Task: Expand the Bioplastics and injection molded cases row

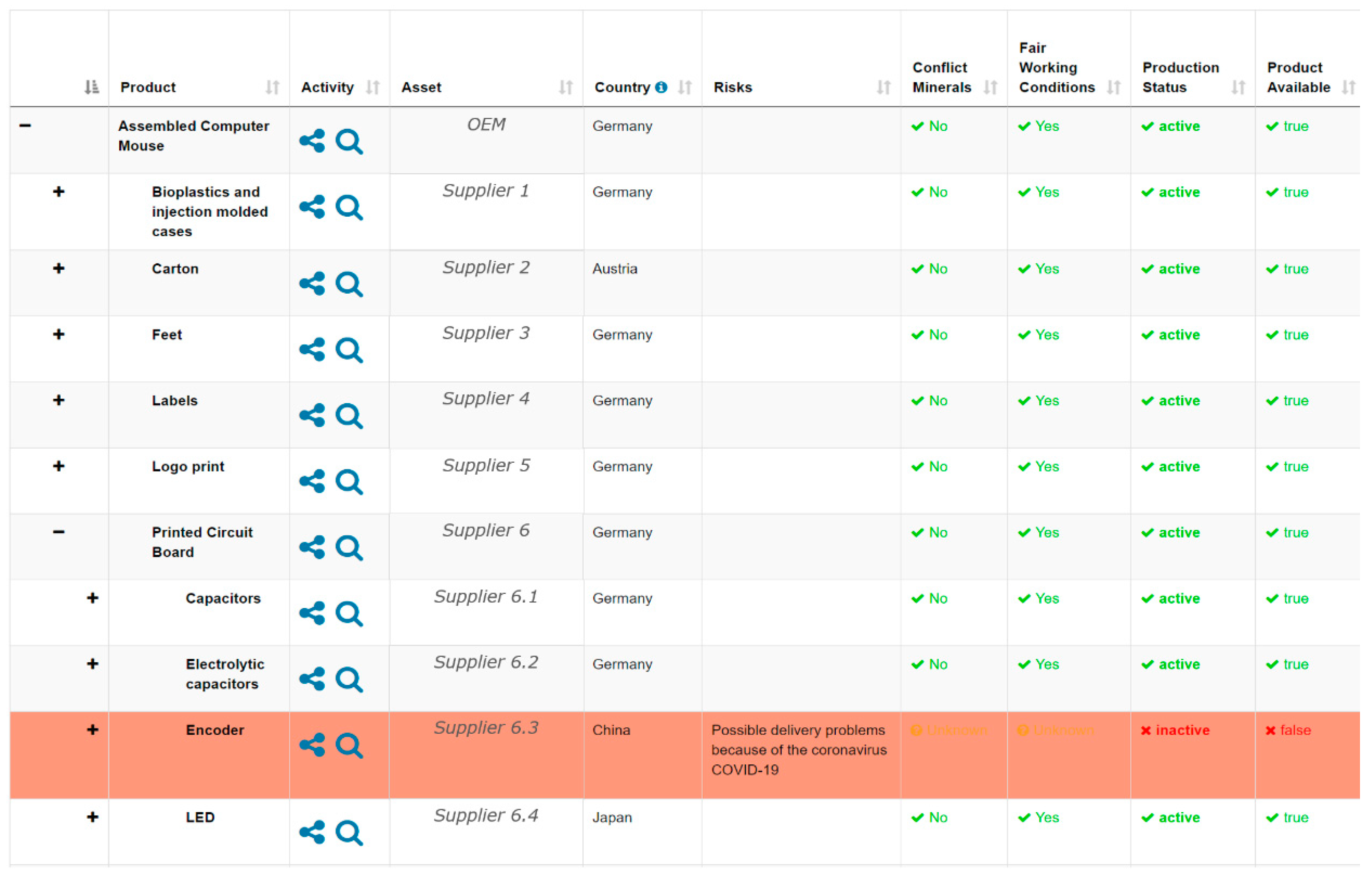Action: [59, 192]
